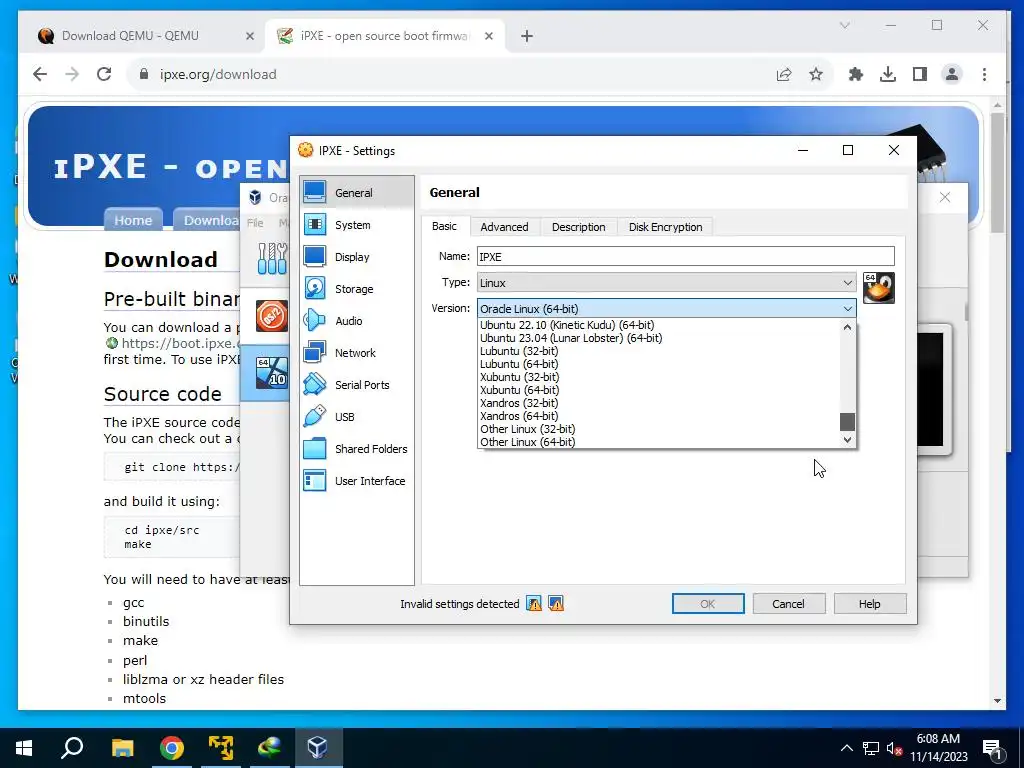
Task: Open Display settings category
Action: pos(357,257)
